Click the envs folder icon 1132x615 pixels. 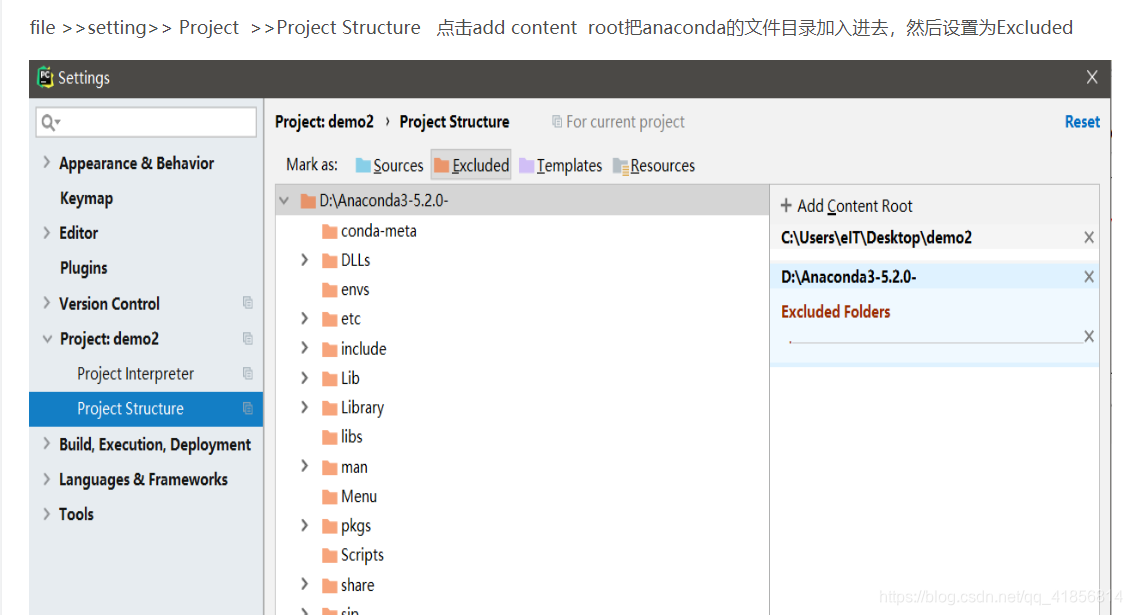(x=330, y=290)
